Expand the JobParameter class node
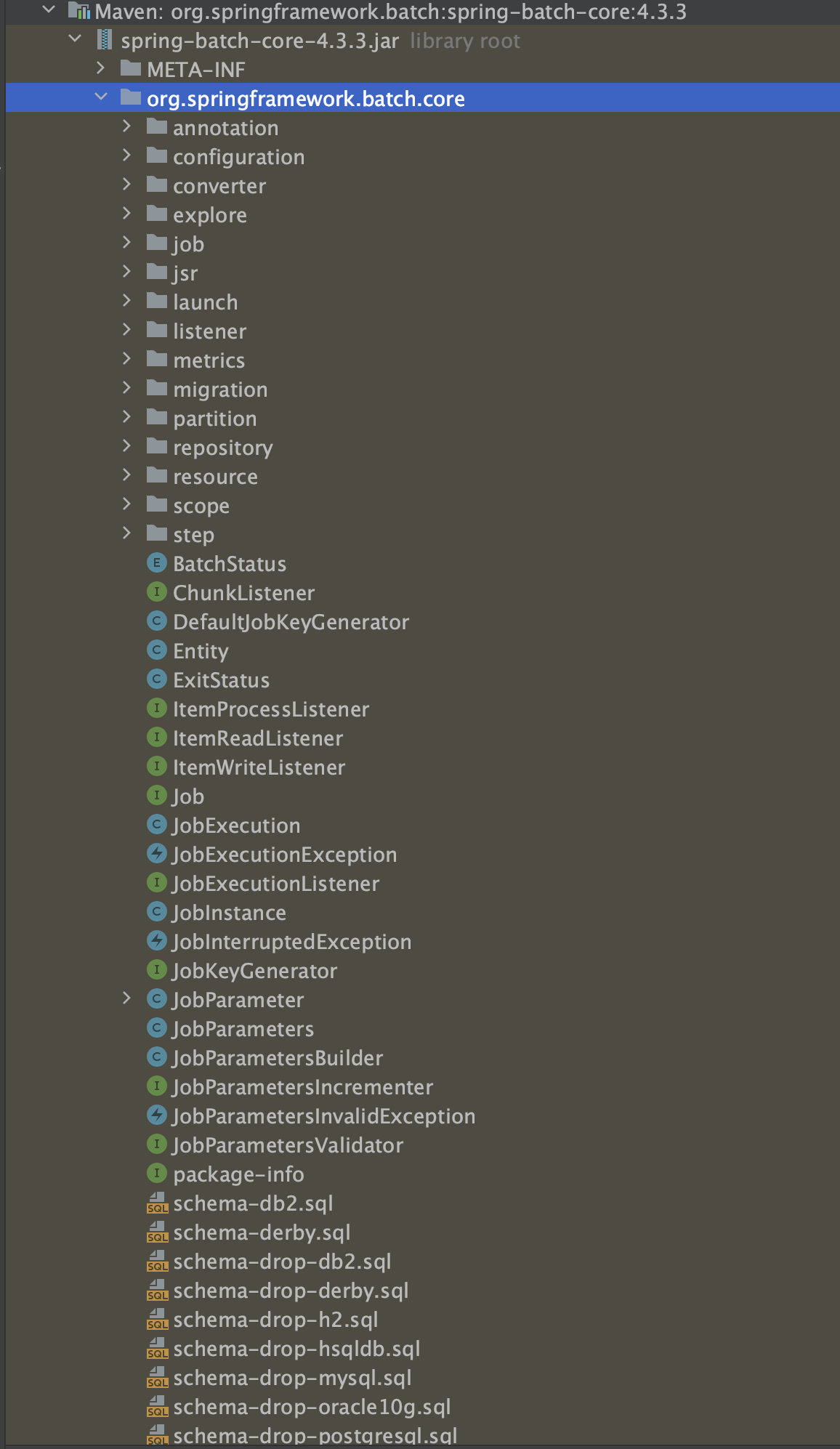The height and width of the screenshot is (1449, 840). [x=127, y=998]
